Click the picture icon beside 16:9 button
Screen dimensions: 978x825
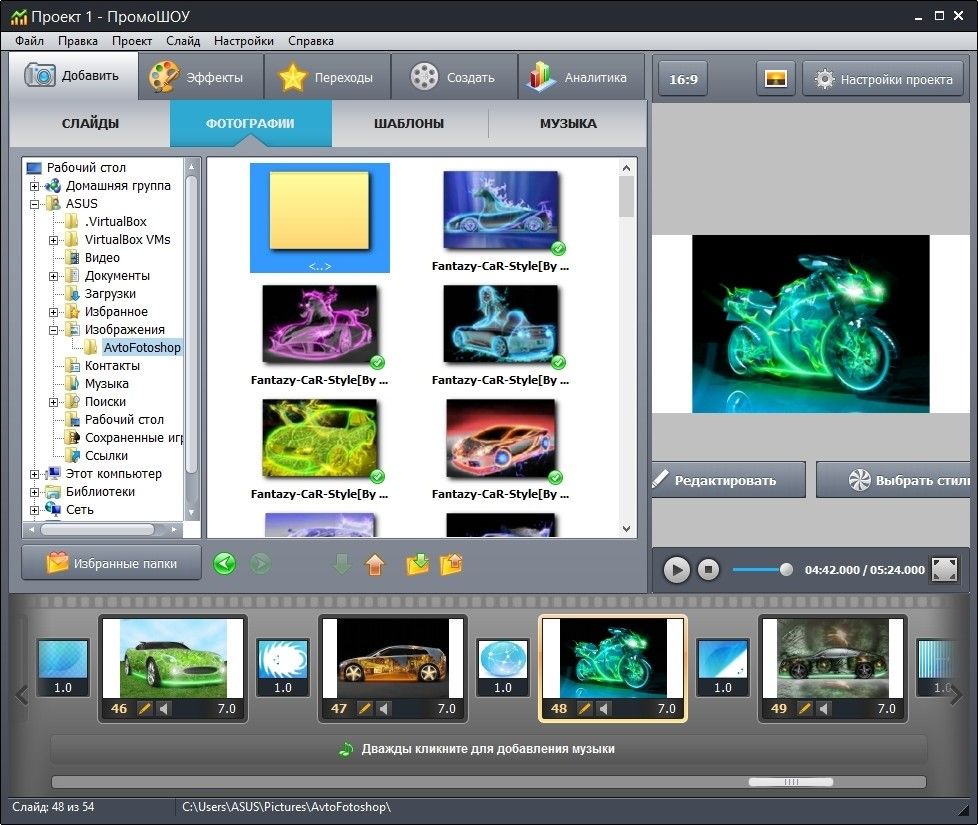775,79
